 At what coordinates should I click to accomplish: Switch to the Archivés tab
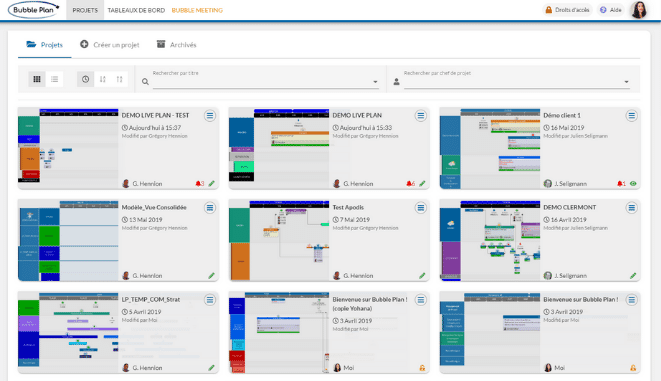pos(176,45)
